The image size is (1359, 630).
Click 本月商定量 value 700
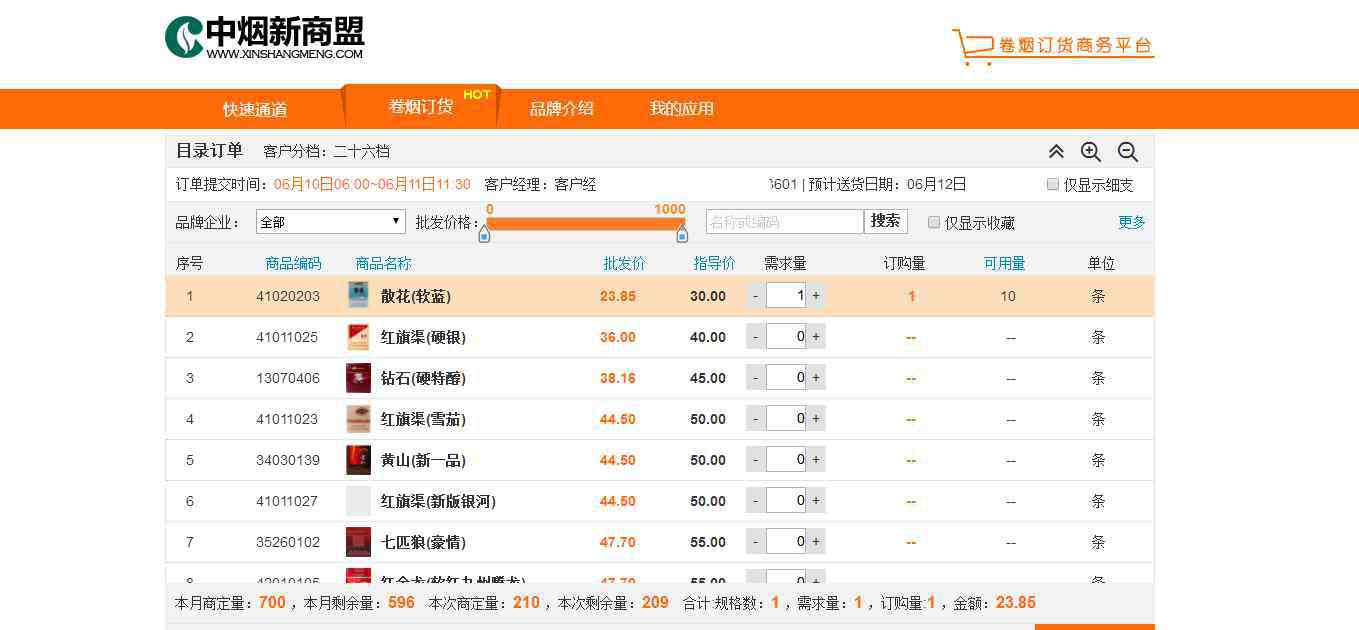(272, 603)
